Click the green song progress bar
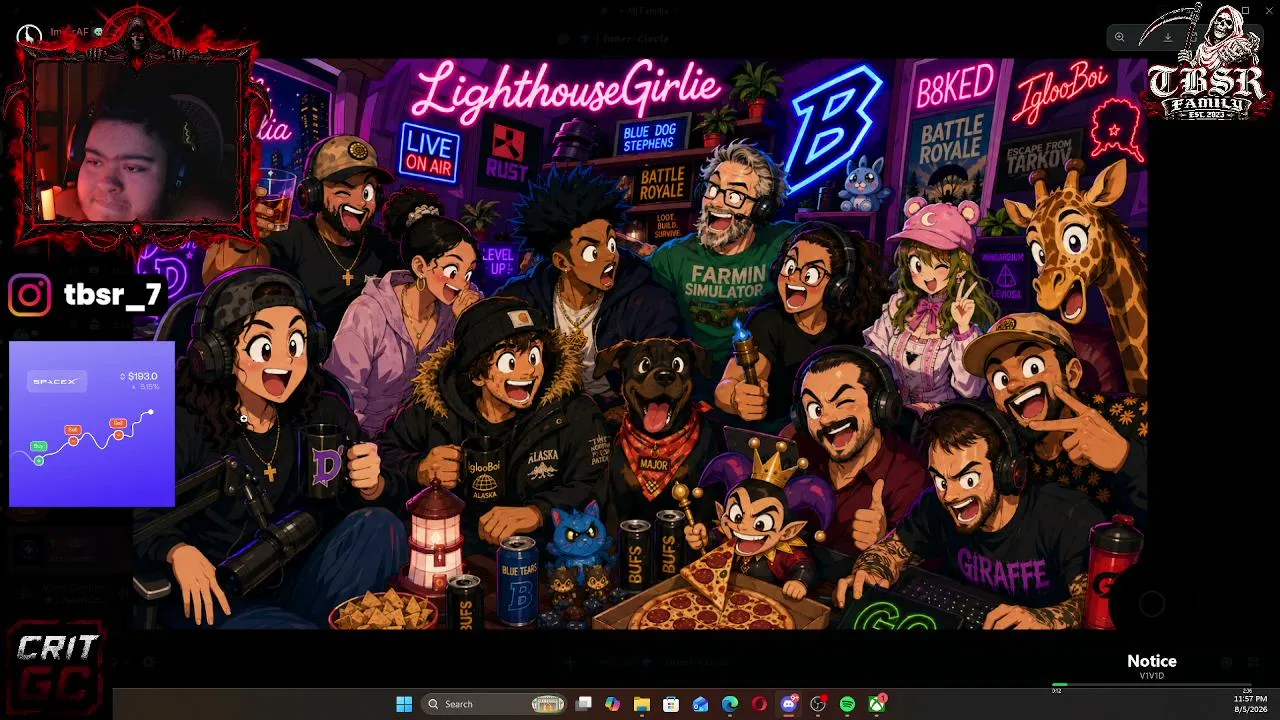The image size is (1280, 720). (1151, 685)
